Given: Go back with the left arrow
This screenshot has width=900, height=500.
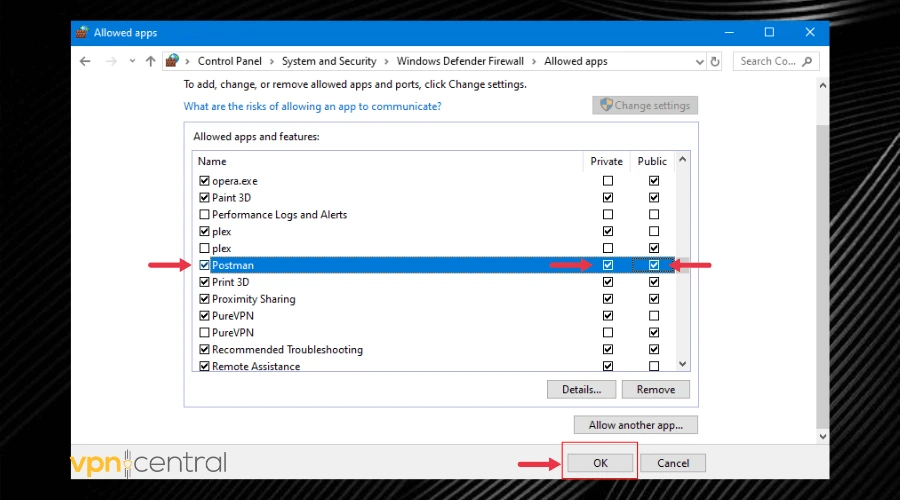Looking at the screenshot, I should tap(85, 61).
